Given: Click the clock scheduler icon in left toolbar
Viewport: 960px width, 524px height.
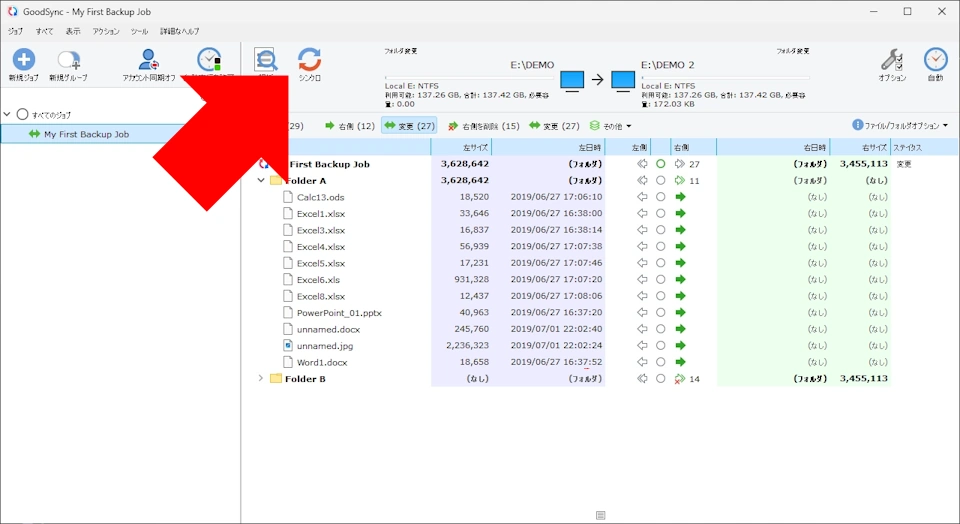Looking at the screenshot, I should [x=209, y=60].
